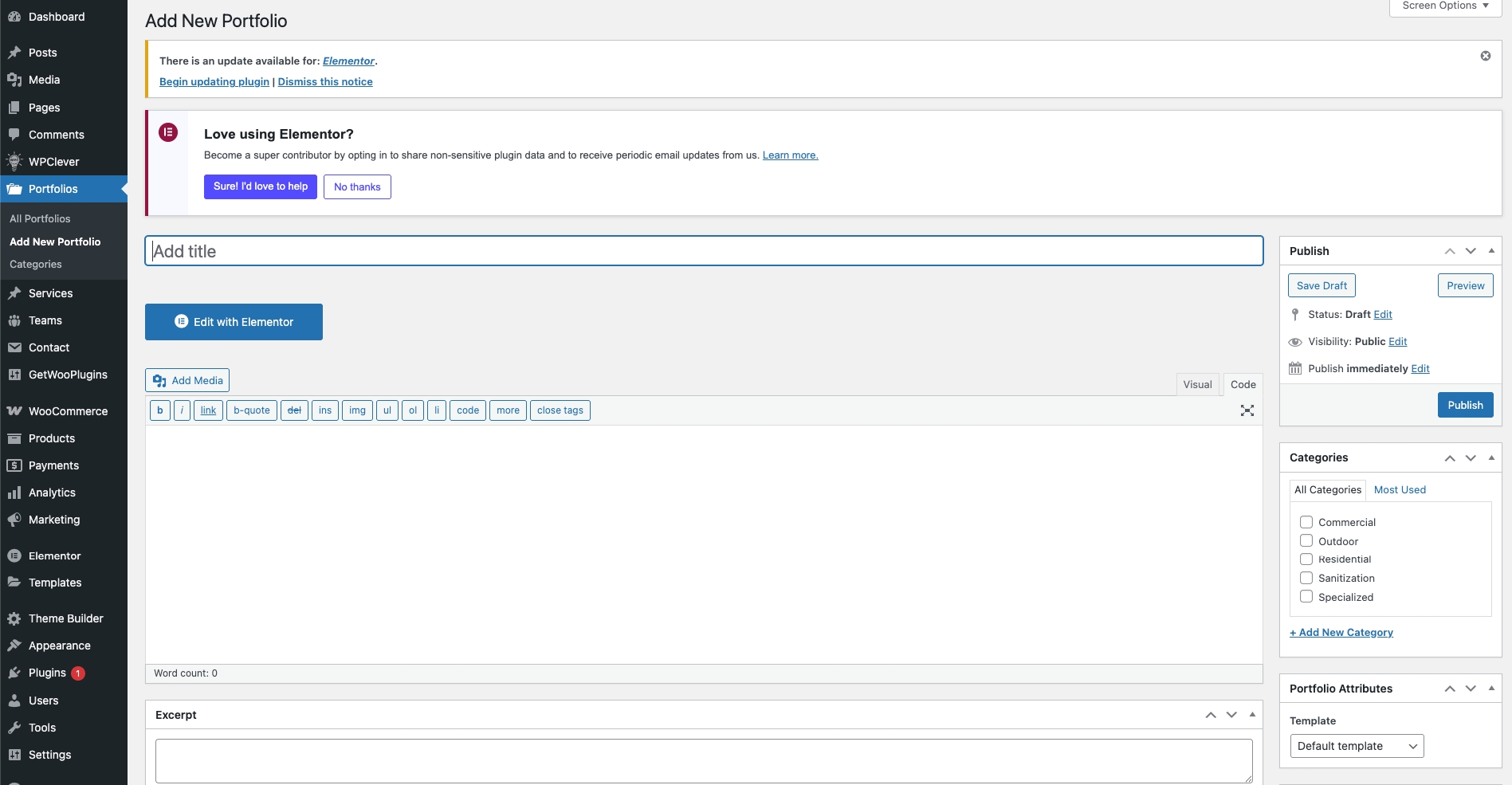This screenshot has width=1512, height=785.
Task: Open the Plugins menu in sidebar
Action: (x=47, y=673)
